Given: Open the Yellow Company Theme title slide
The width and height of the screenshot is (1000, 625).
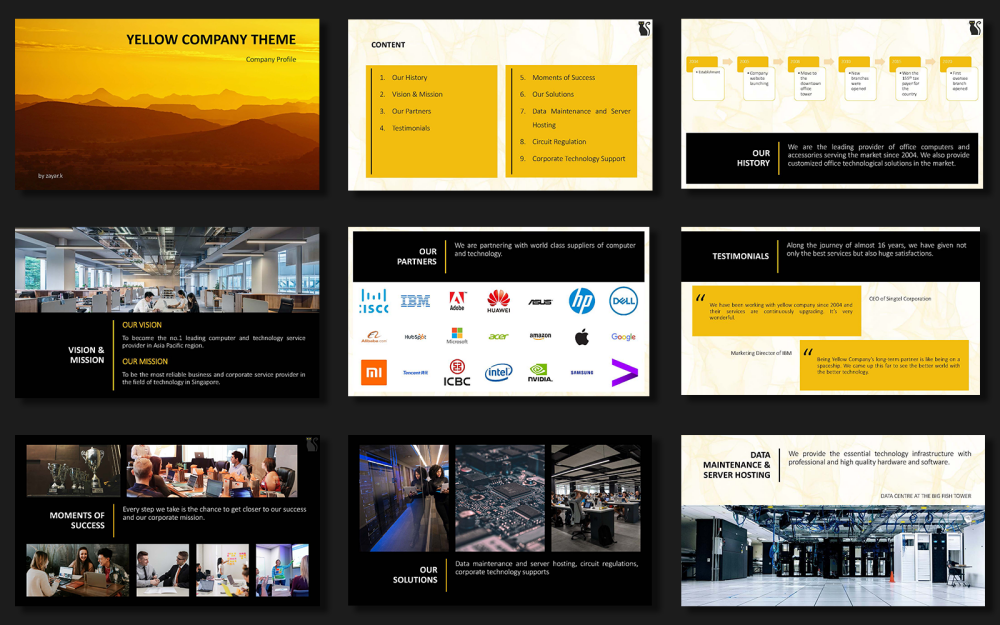Looking at the screenshot, I should point(167,104).
